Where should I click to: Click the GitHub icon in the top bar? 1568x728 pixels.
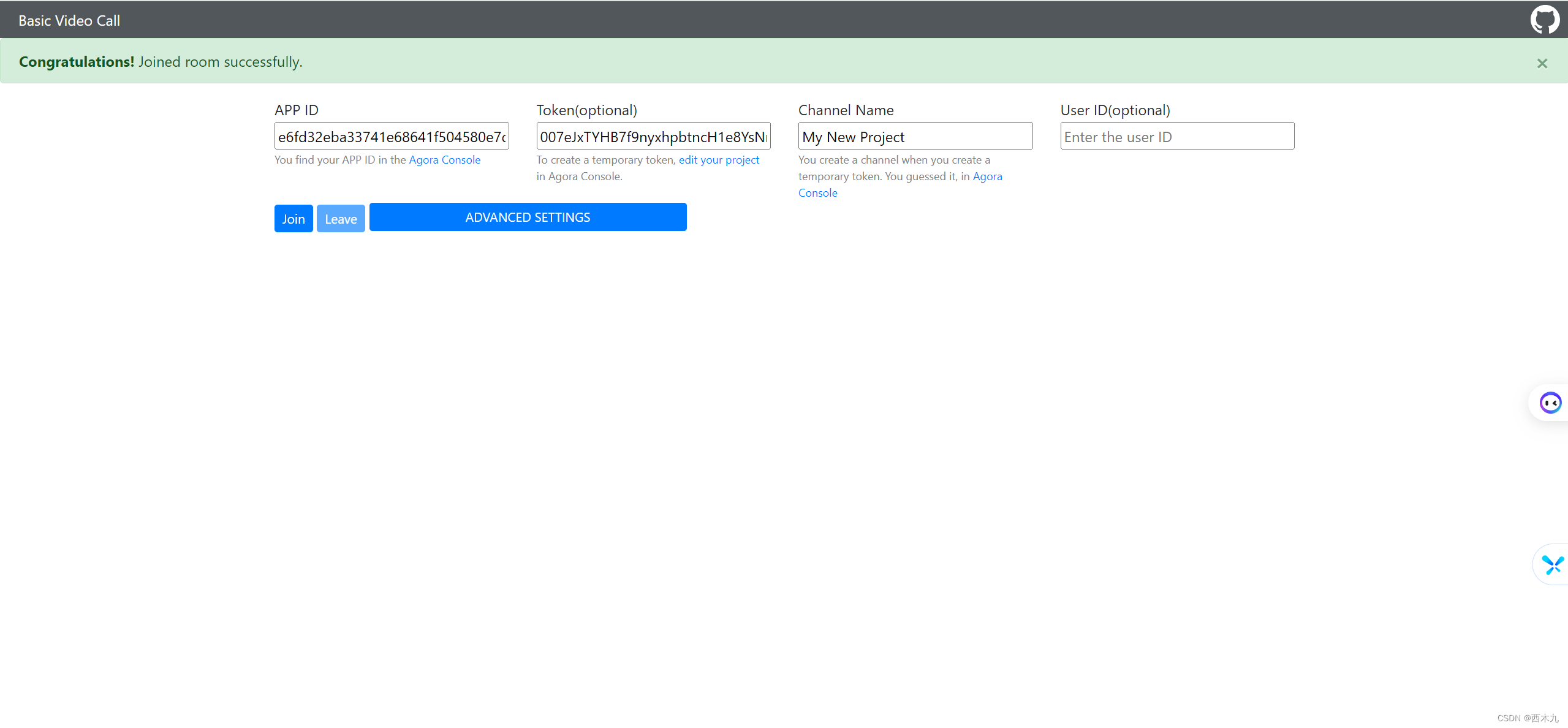tap(1543, 19)
